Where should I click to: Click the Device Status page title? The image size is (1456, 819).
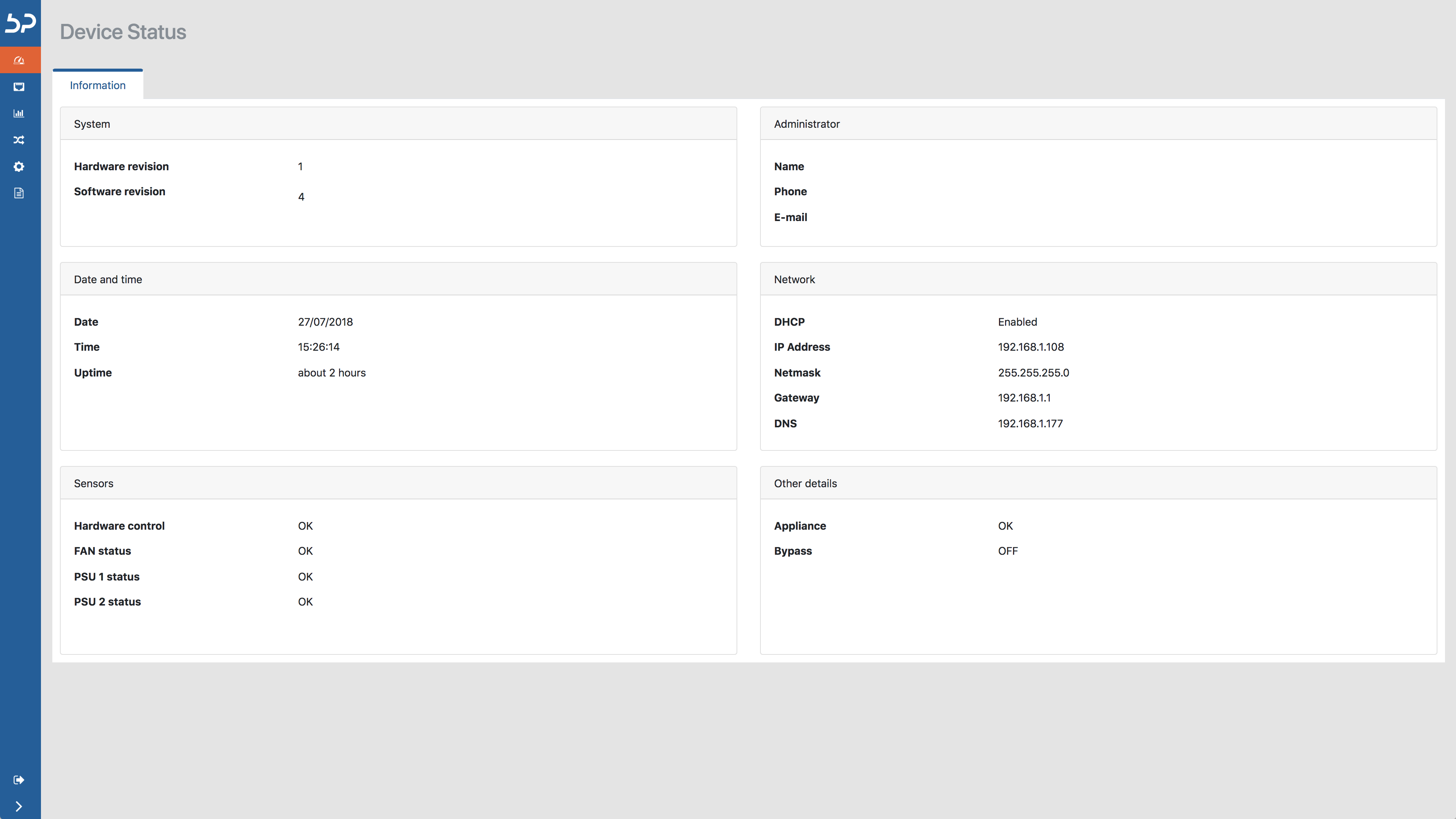[123, 31]
